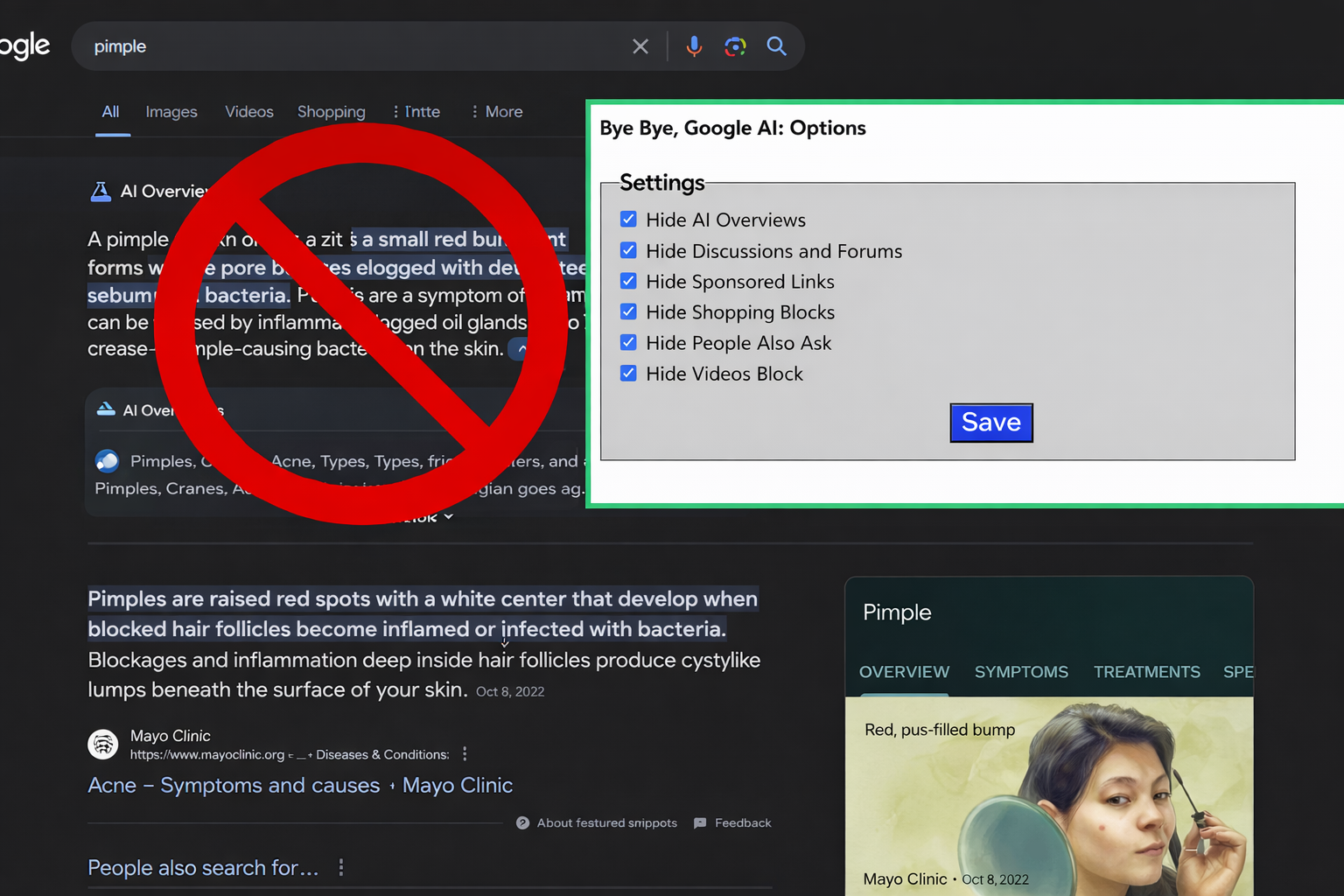Click the Pimple knowledge panel title
The image size is (1344, 896).
pos(897,612)
